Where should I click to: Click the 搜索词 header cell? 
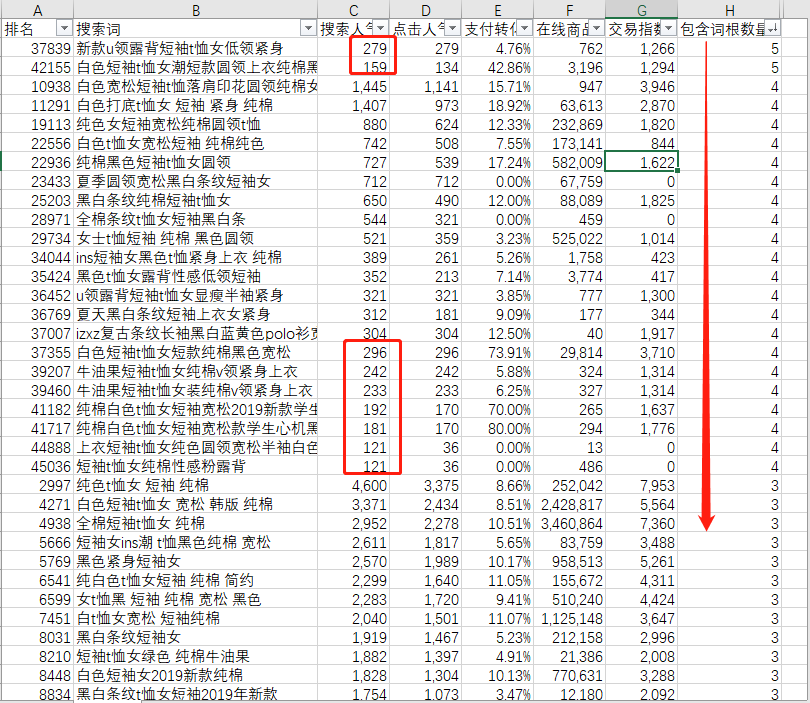click(x=195, y=29)
